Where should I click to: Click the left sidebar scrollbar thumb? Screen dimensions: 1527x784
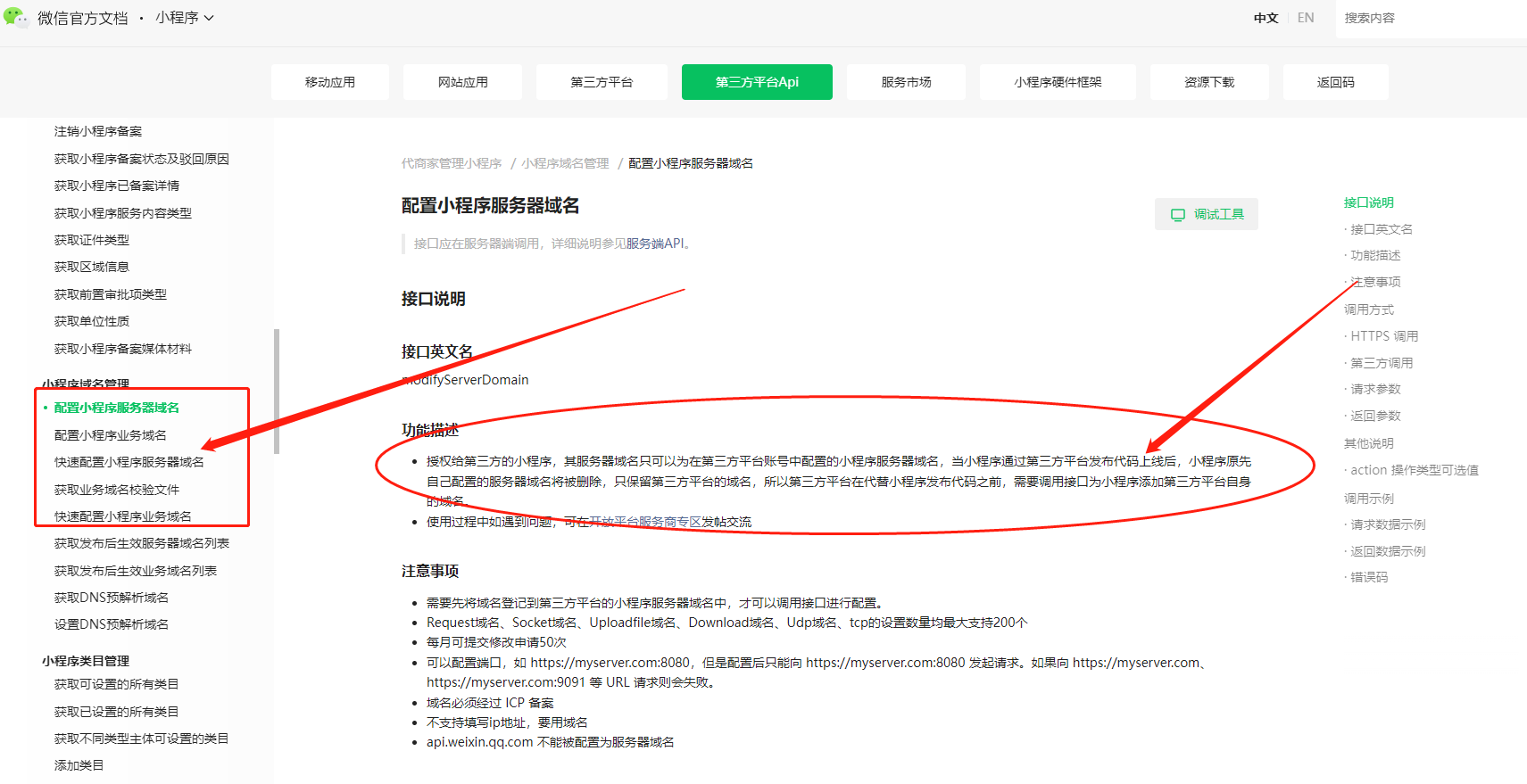[277, 392]
